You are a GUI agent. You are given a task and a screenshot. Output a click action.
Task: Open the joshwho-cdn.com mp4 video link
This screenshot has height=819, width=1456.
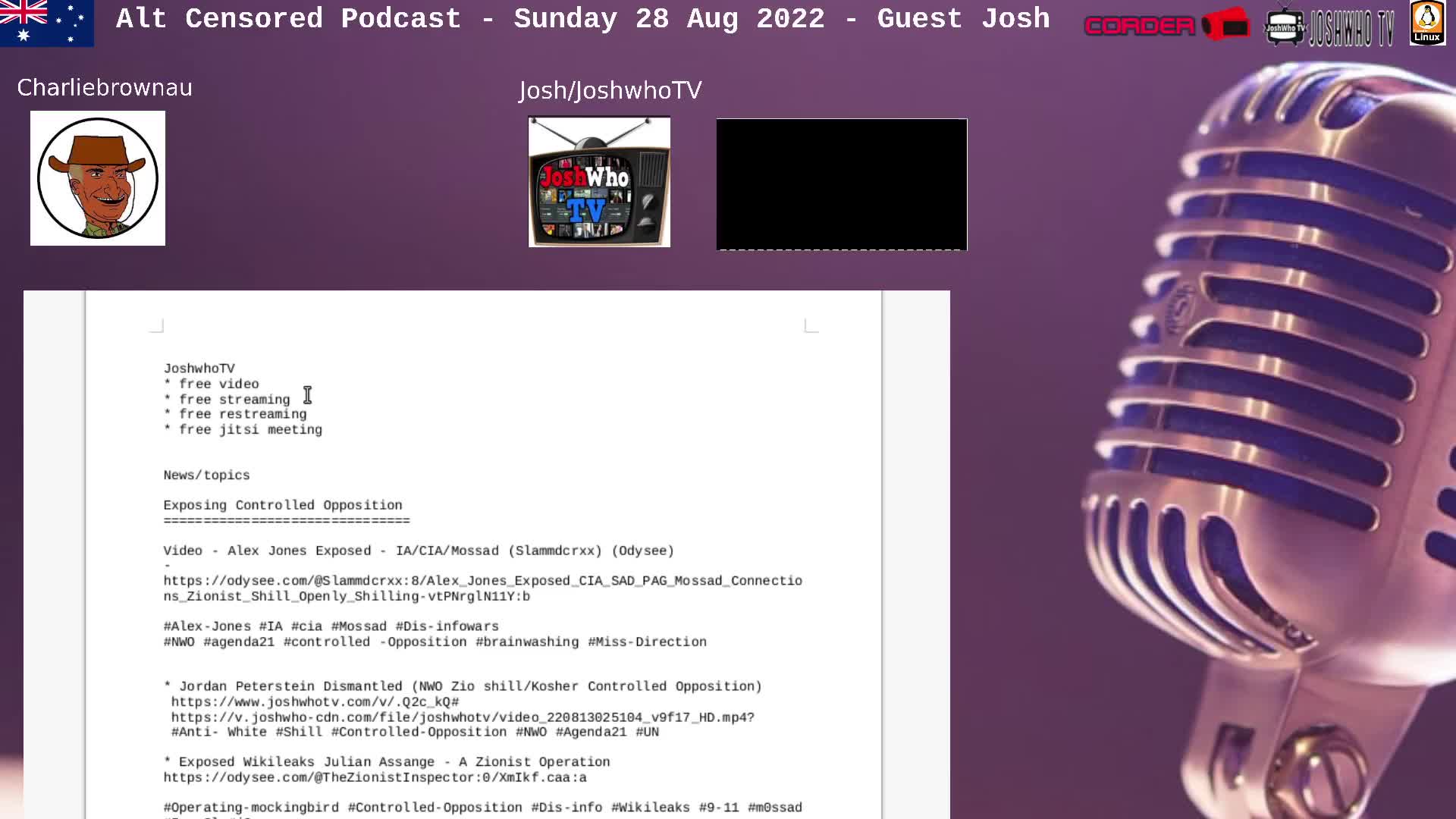click(x=463, y=717)
